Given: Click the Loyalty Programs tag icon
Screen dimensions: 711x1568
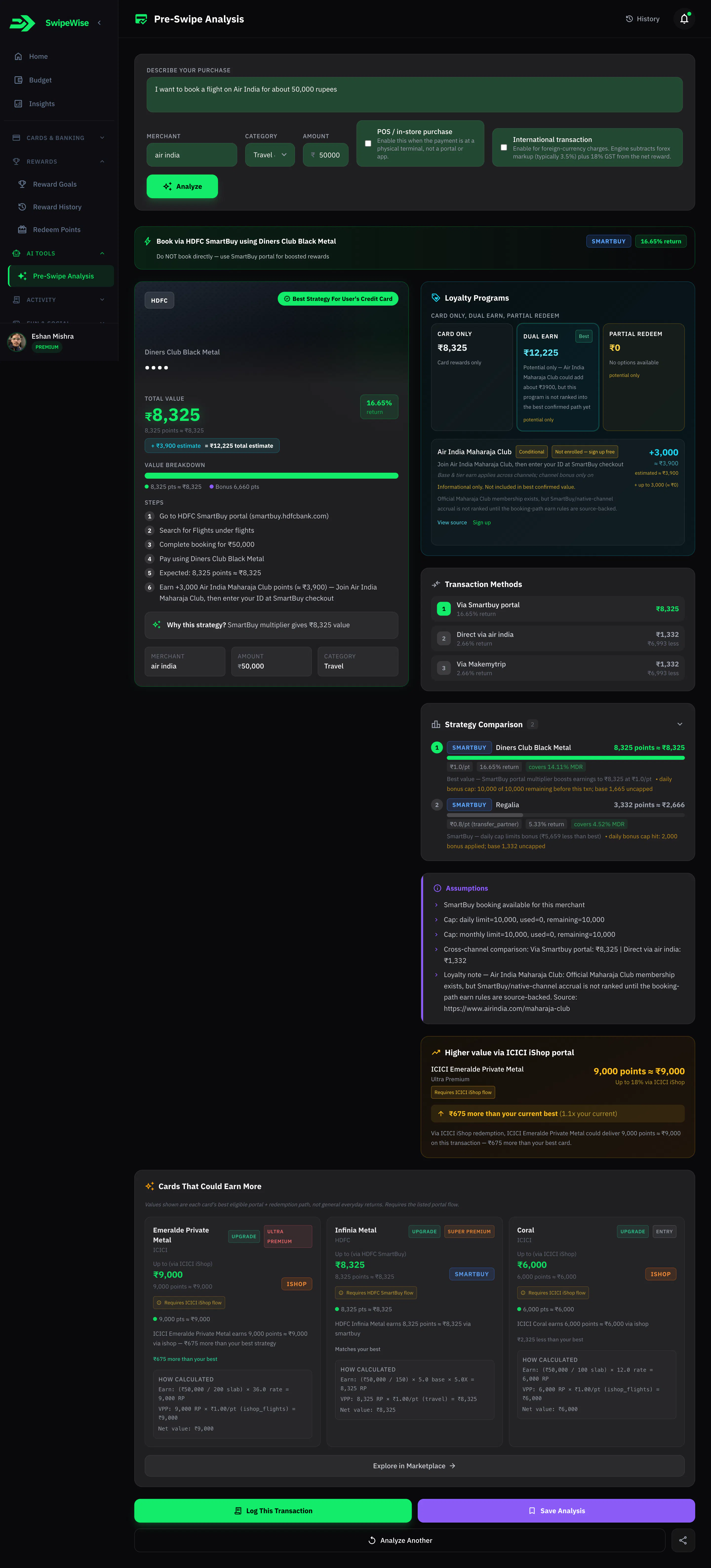Looking at the screenshot, I should 436,298.
